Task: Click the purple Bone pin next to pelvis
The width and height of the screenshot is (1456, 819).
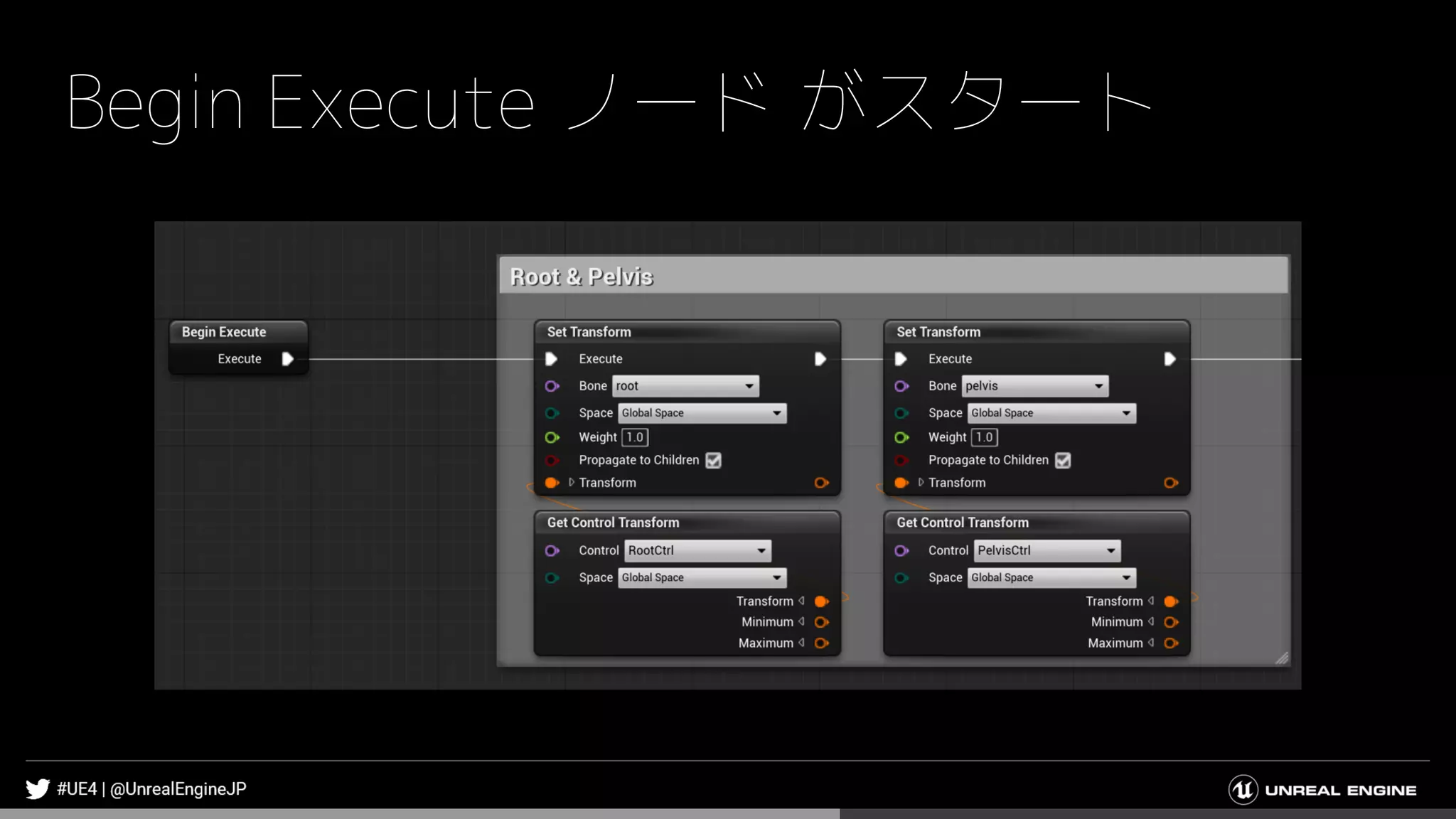Action: (902, 386)
